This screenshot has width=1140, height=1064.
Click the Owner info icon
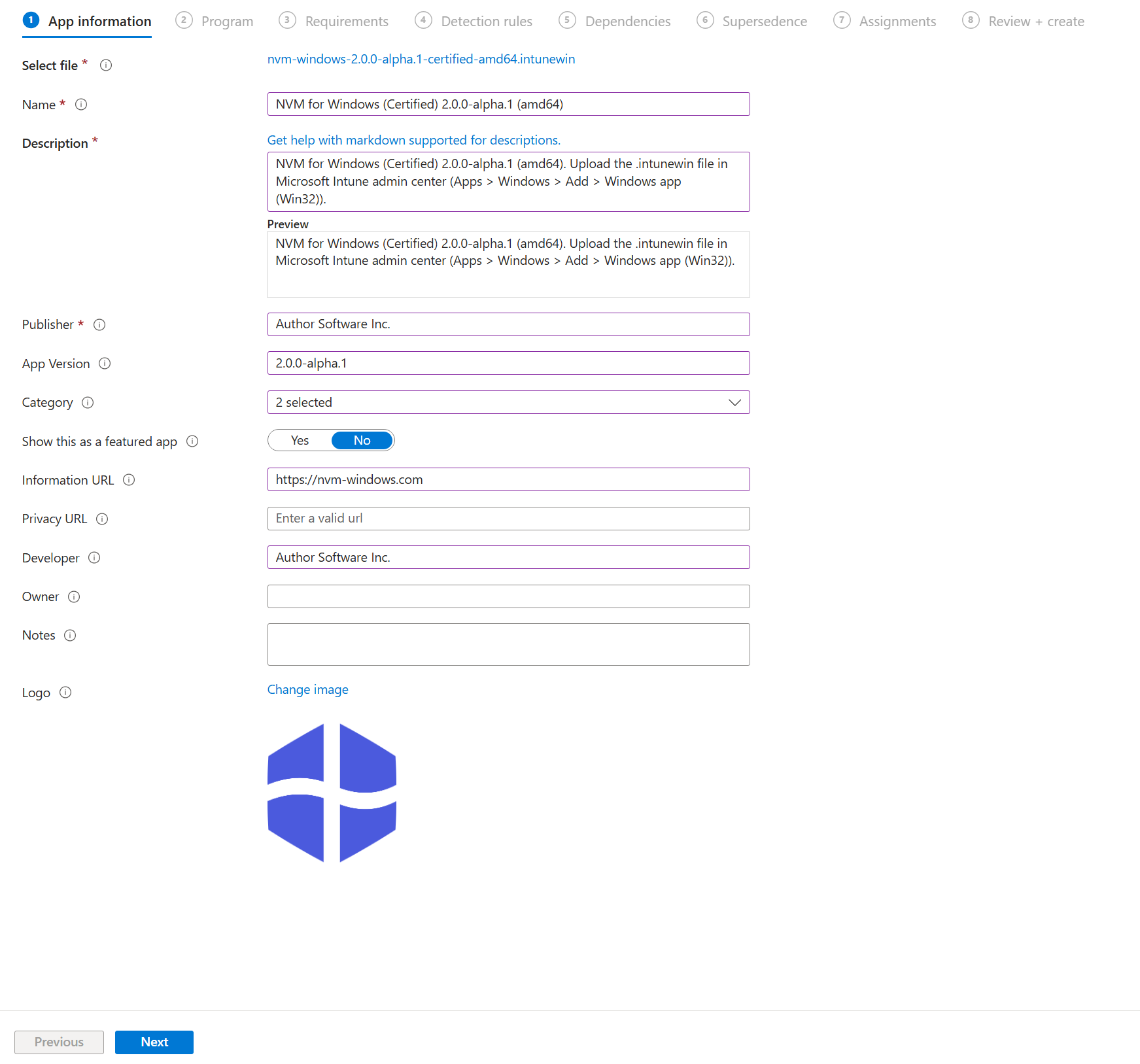(74, 597)
